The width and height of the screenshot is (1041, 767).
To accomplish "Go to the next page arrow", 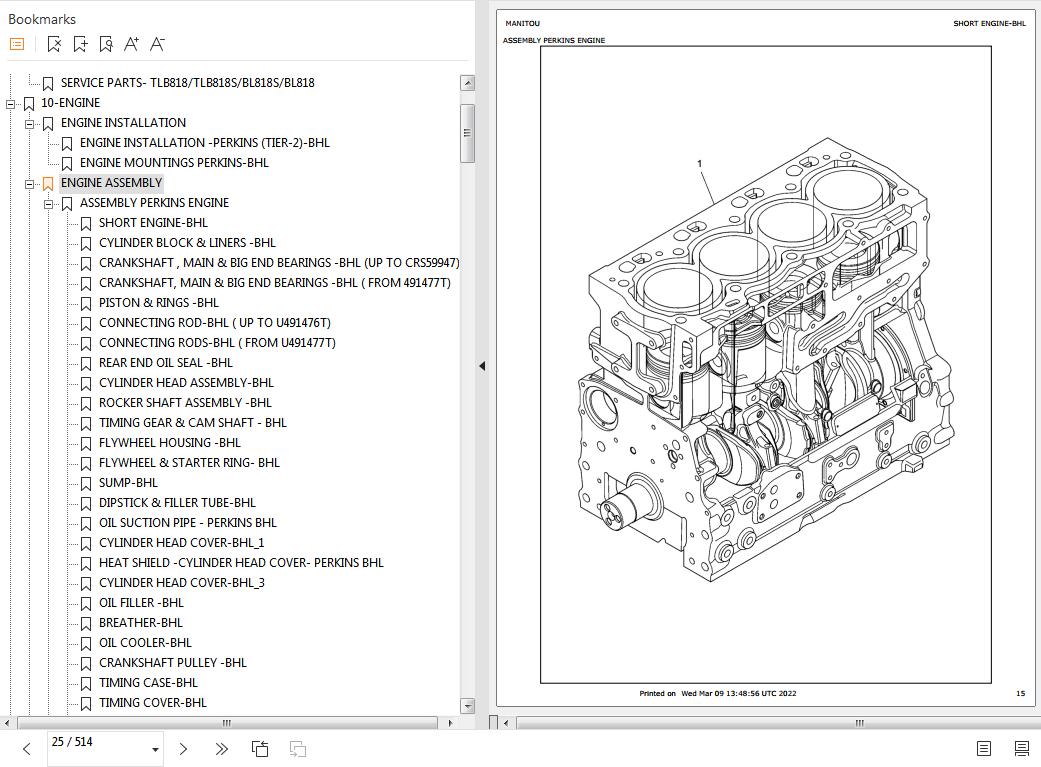I will [183, 749].
